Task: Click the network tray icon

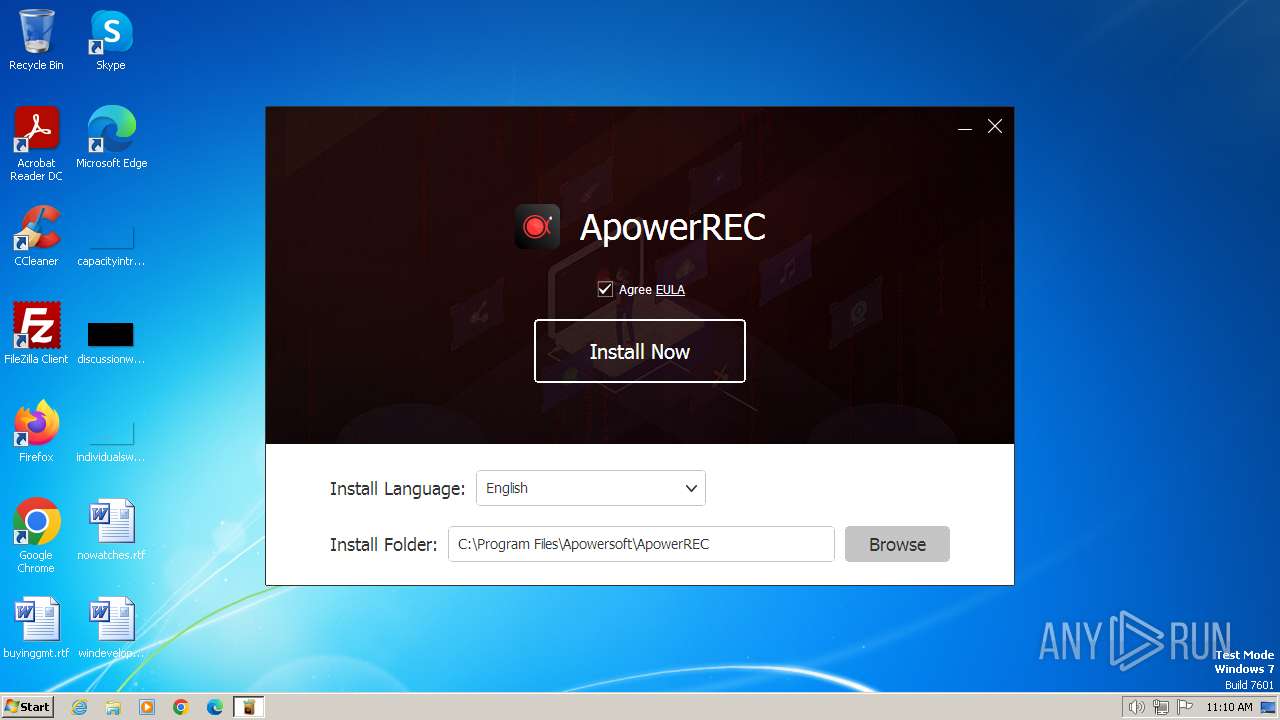Action: 1161,707
